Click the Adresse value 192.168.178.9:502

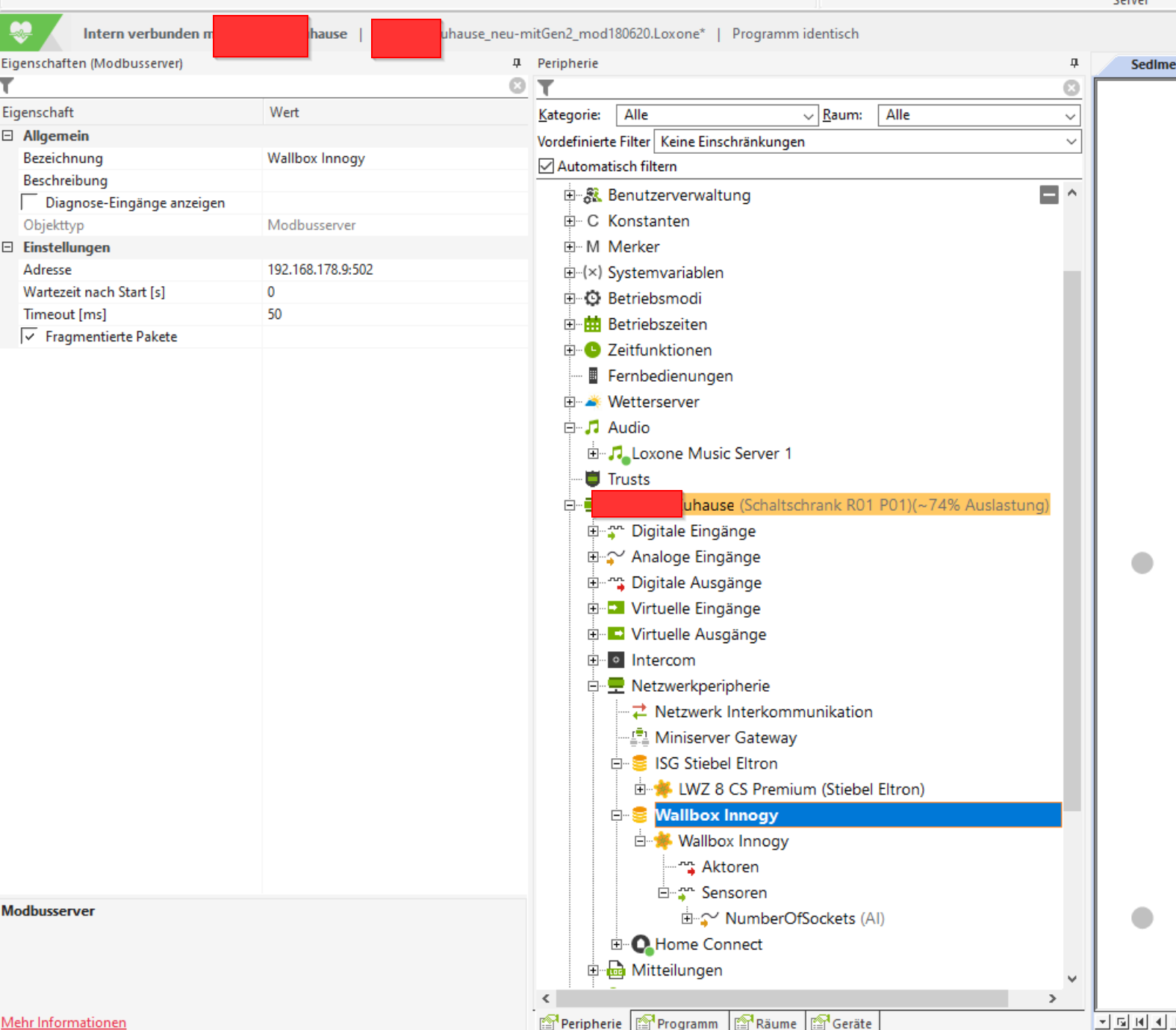point(320,270)
